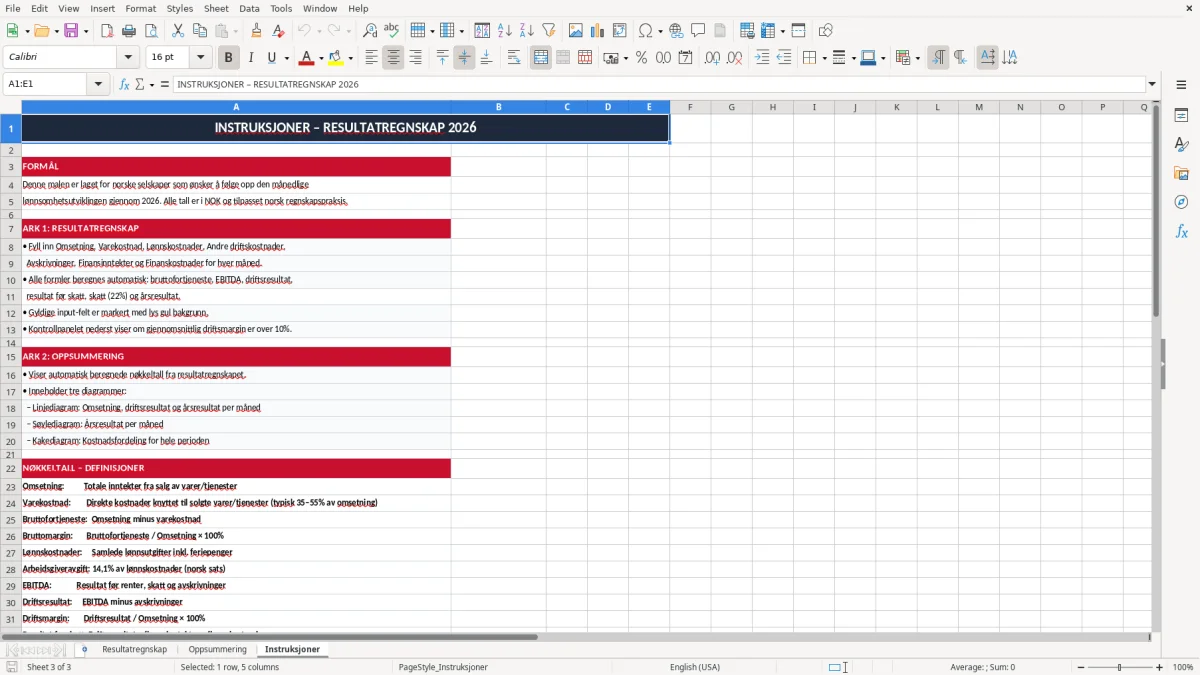Insert Hyperlink globe icon
The height and width of the screenshot is (675, 1200).
pos(676,31)
